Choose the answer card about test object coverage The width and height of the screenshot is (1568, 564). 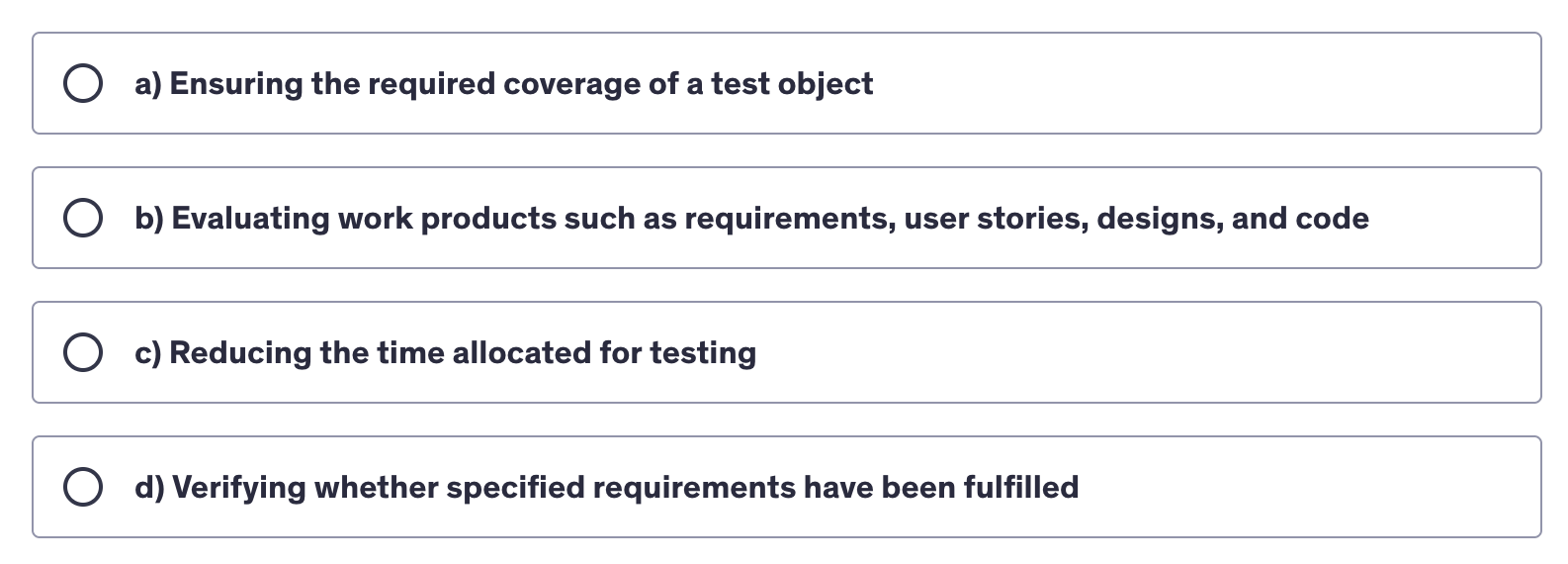click(1186, 84)
